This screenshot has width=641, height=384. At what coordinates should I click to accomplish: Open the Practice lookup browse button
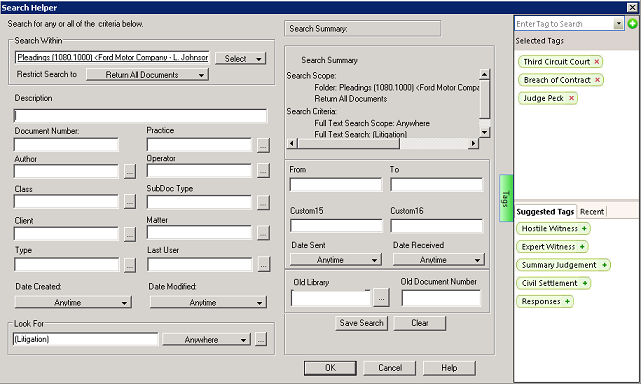[x=263, y=145]
